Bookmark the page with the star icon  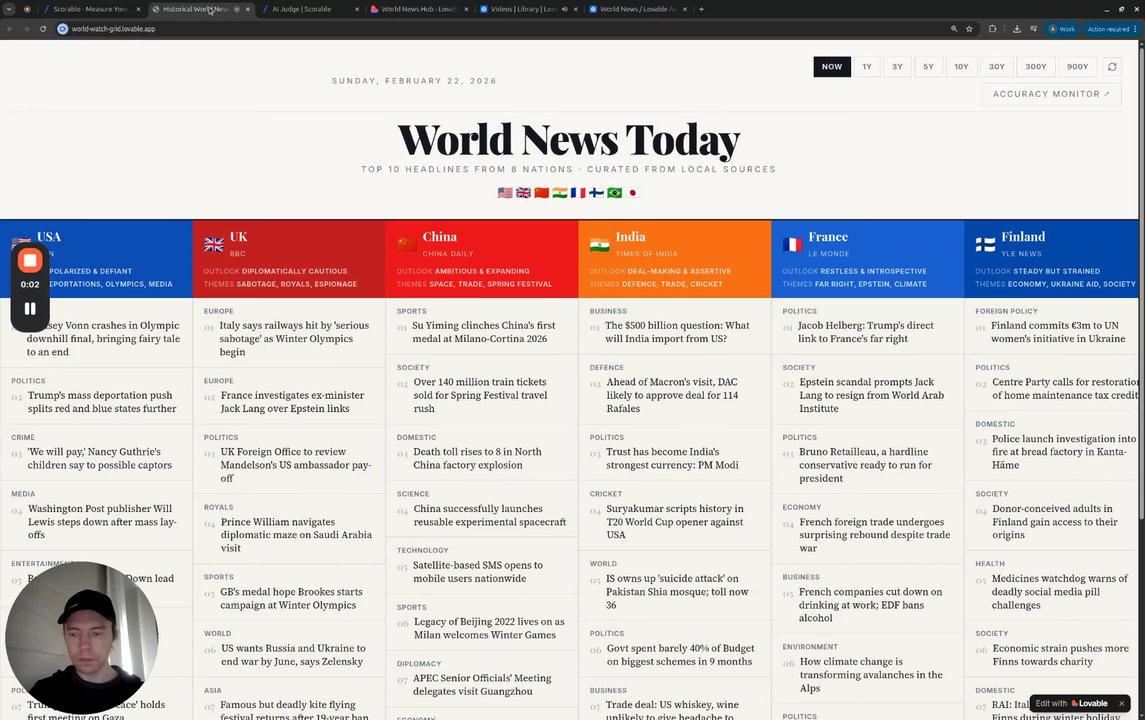point(969,29)
